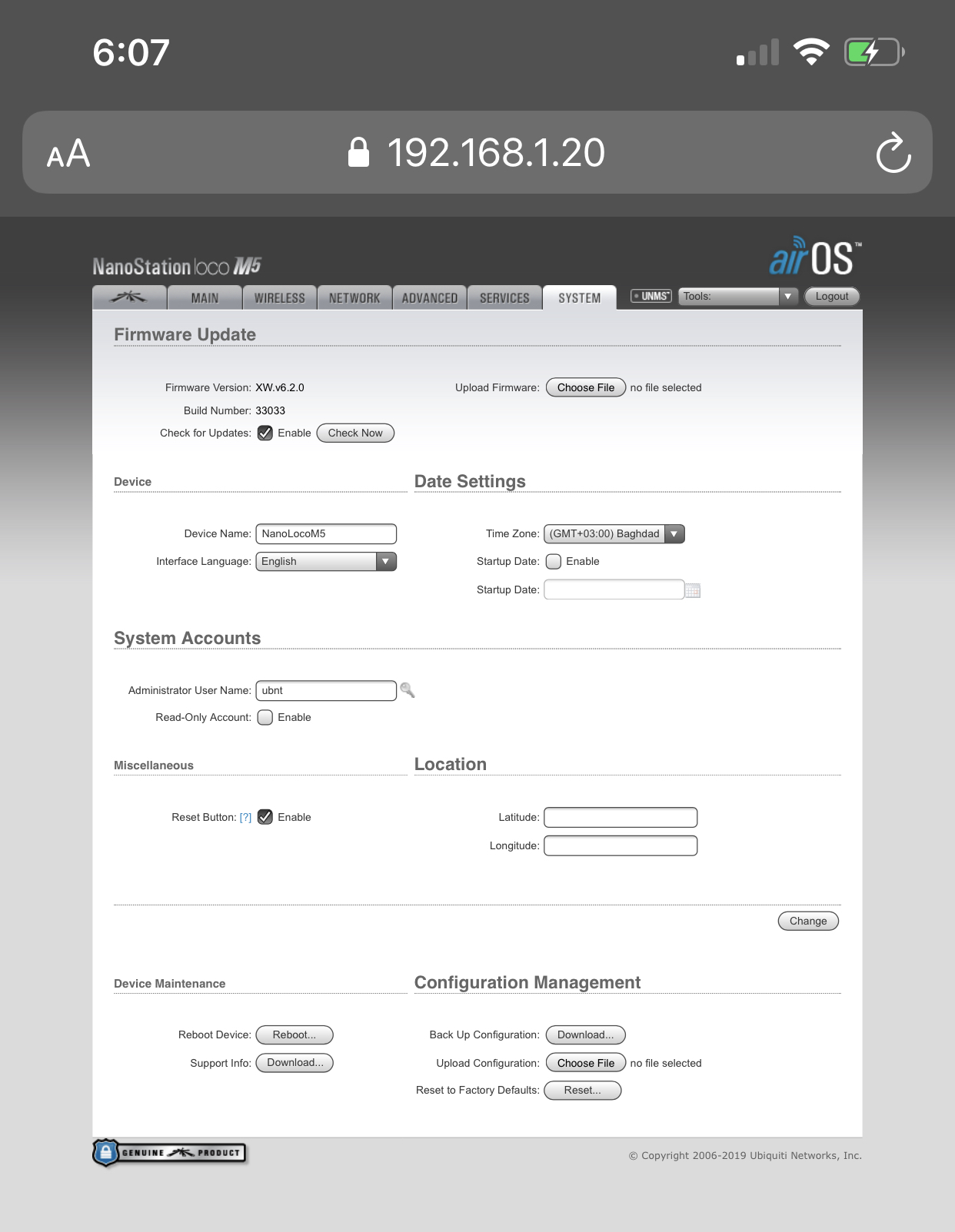Click the Latitude input field
This screenshot has width=955, height=1232.
(621, 817)
